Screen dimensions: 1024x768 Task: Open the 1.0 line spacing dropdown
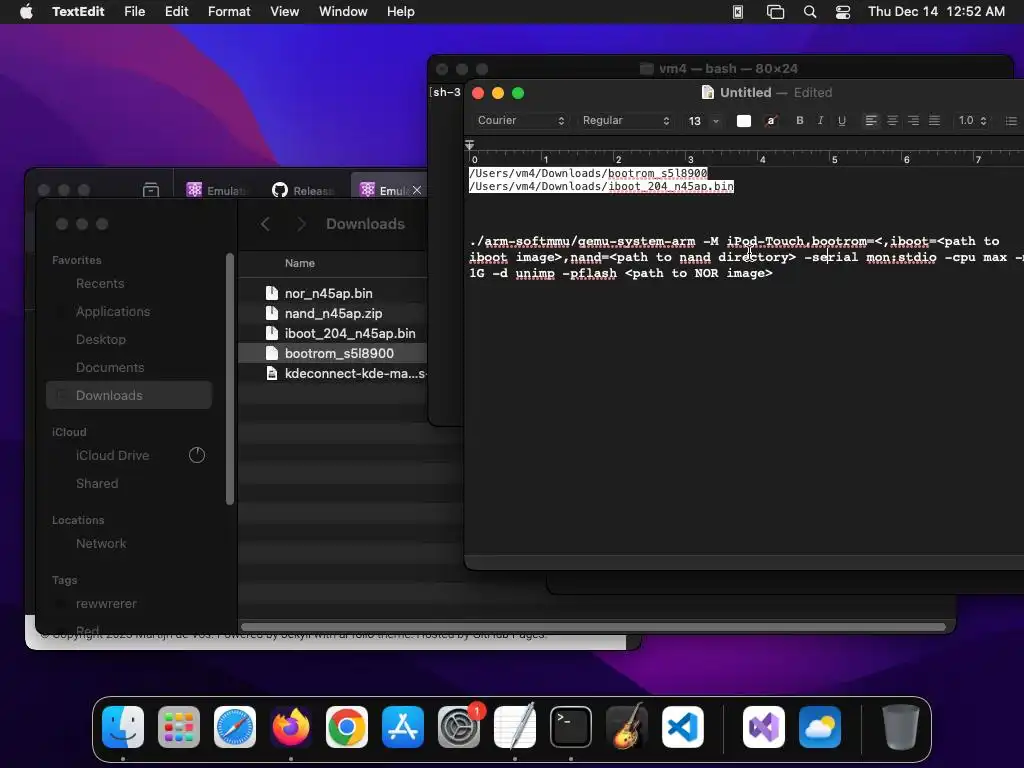972,121
